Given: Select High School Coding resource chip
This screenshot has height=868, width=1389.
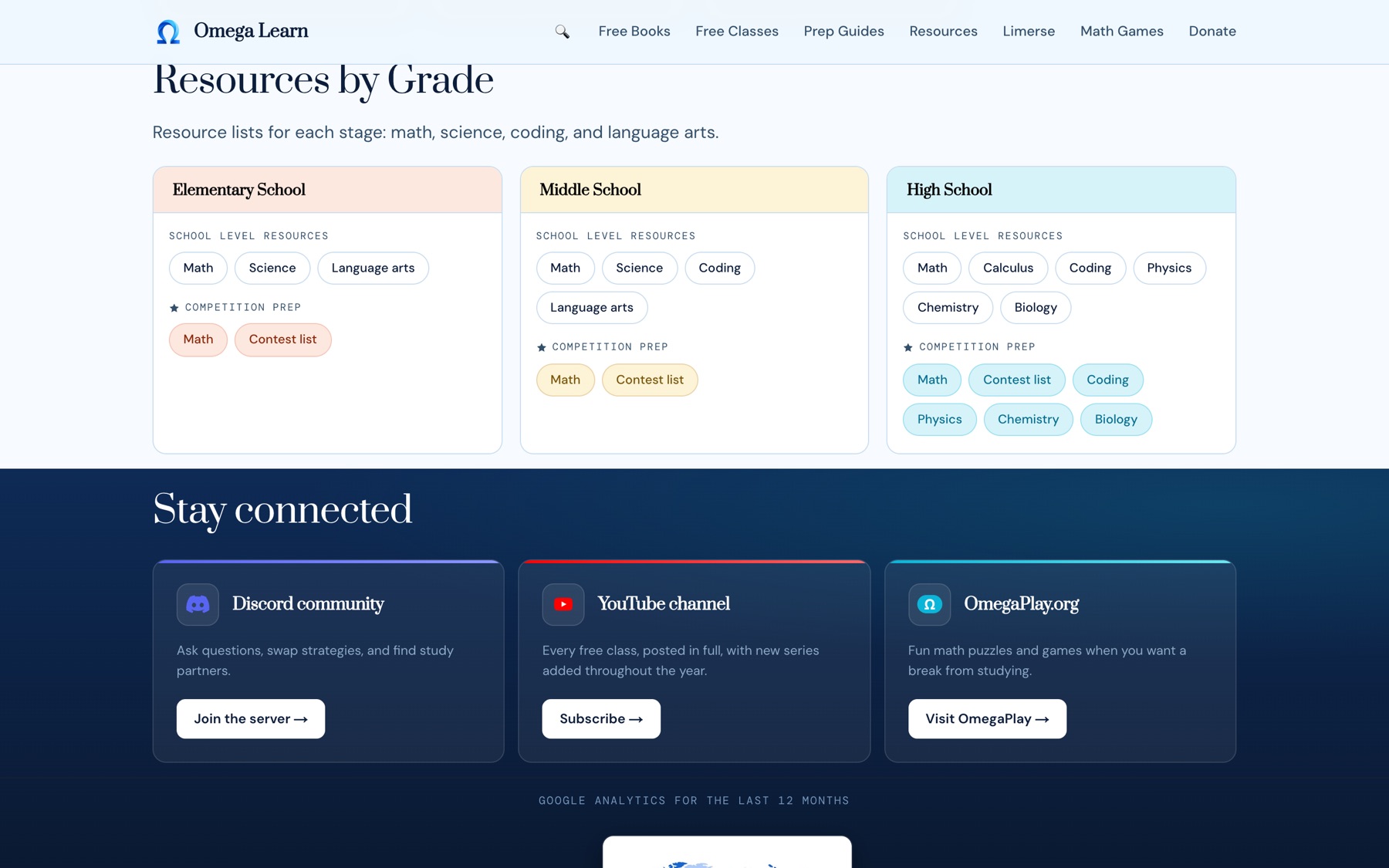Looking at the screenshot, I should (1090, 268).
